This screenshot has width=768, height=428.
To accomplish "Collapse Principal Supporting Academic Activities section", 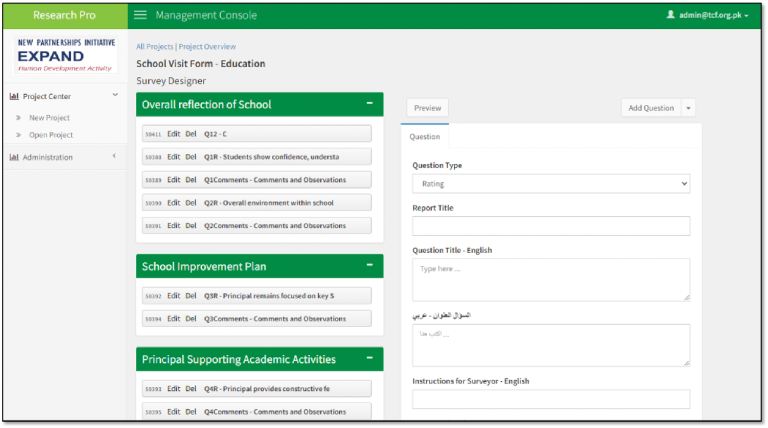I will tap(370, 359).
